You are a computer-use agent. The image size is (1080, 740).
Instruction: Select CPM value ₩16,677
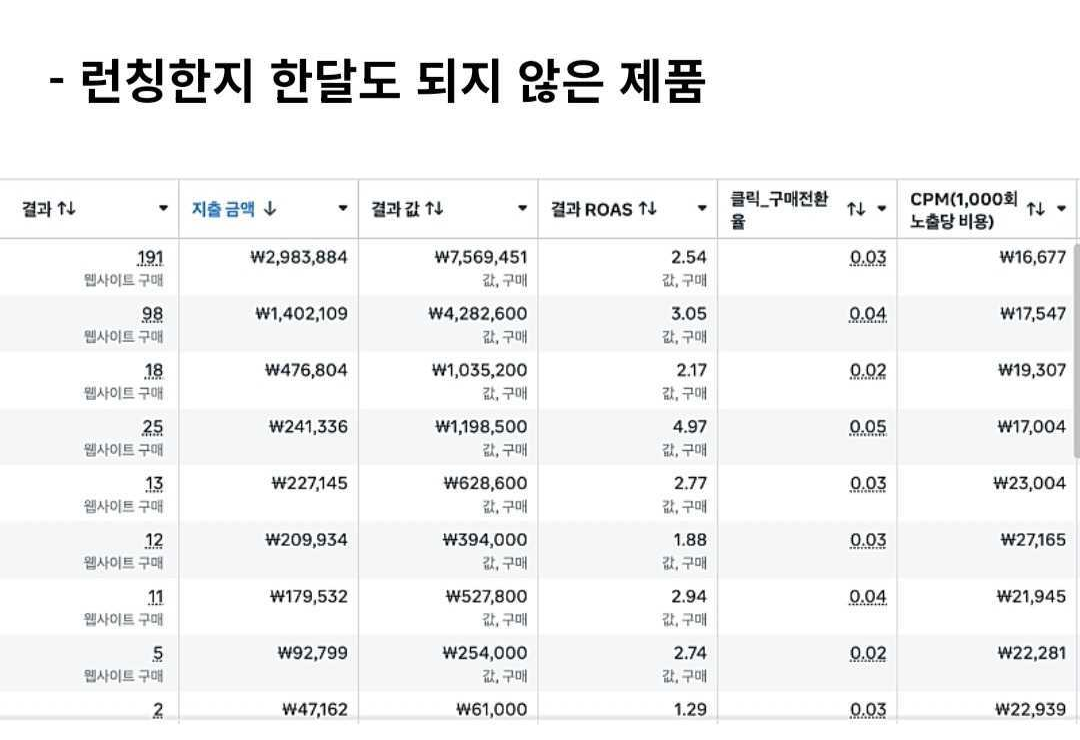pyautogui.click(x=1032, y=258)
